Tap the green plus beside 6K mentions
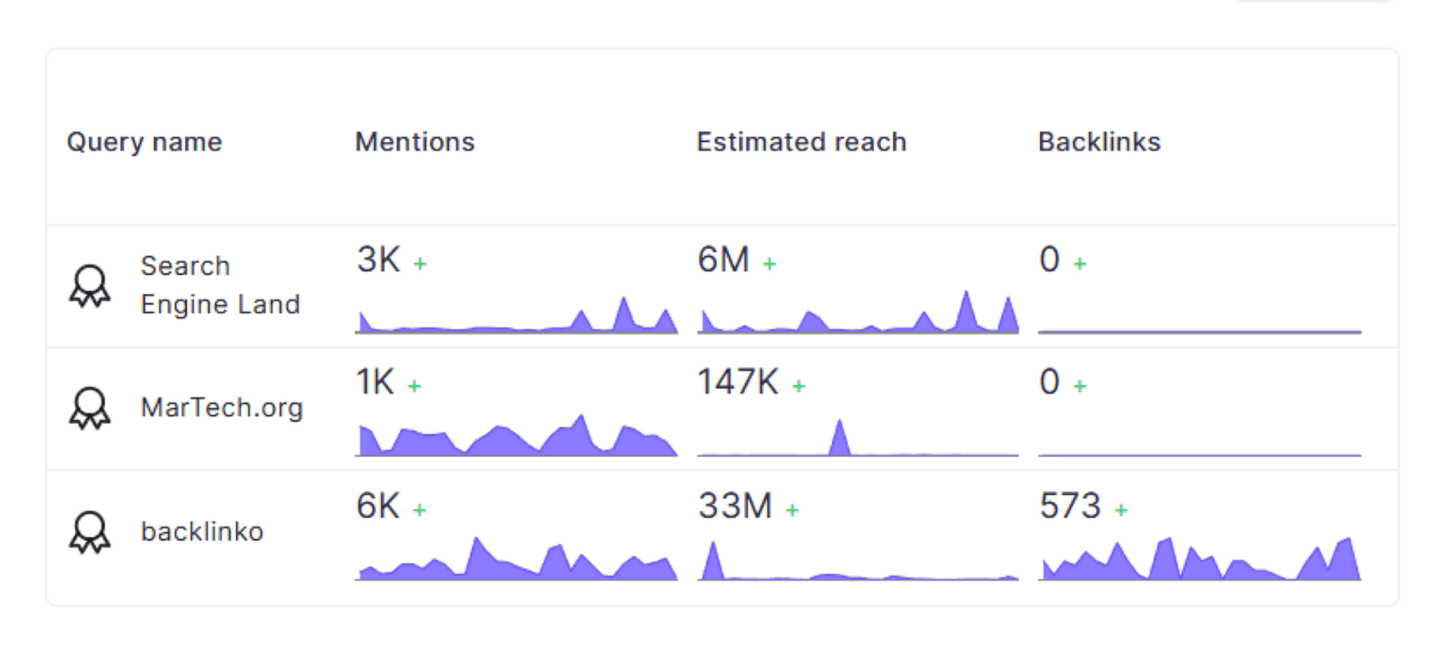1440x660 pixels. (x=419, y=510)
